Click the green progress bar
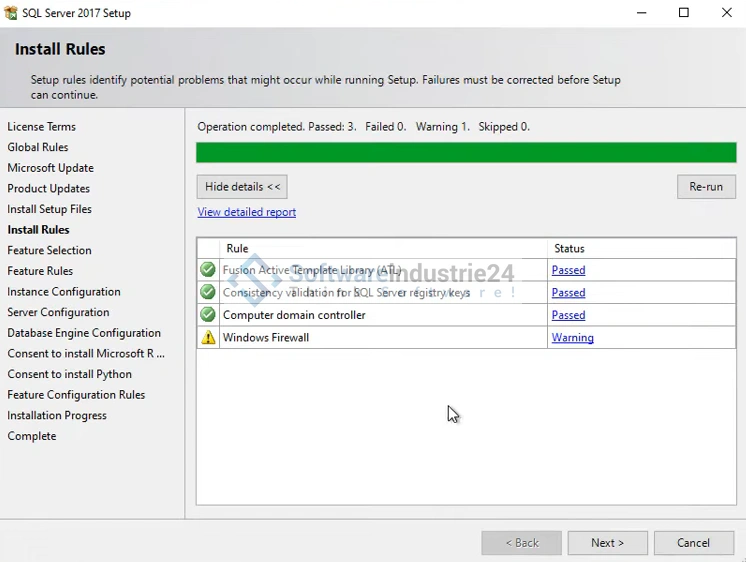Viewport: 746px width, 562px height. pyautogui.click(x=466, y=153)
